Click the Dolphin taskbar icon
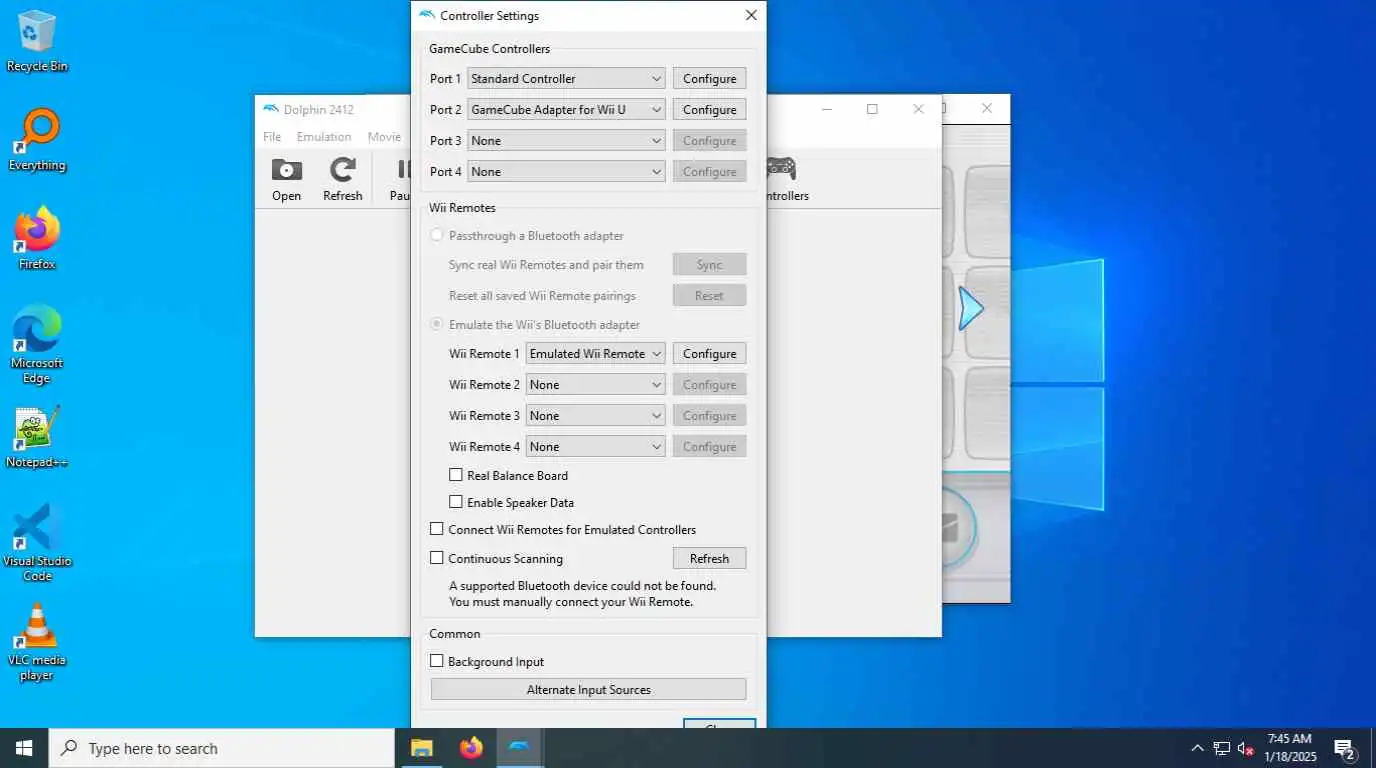The height and width of the screenshot is (768, 1376). pos(520,748)
